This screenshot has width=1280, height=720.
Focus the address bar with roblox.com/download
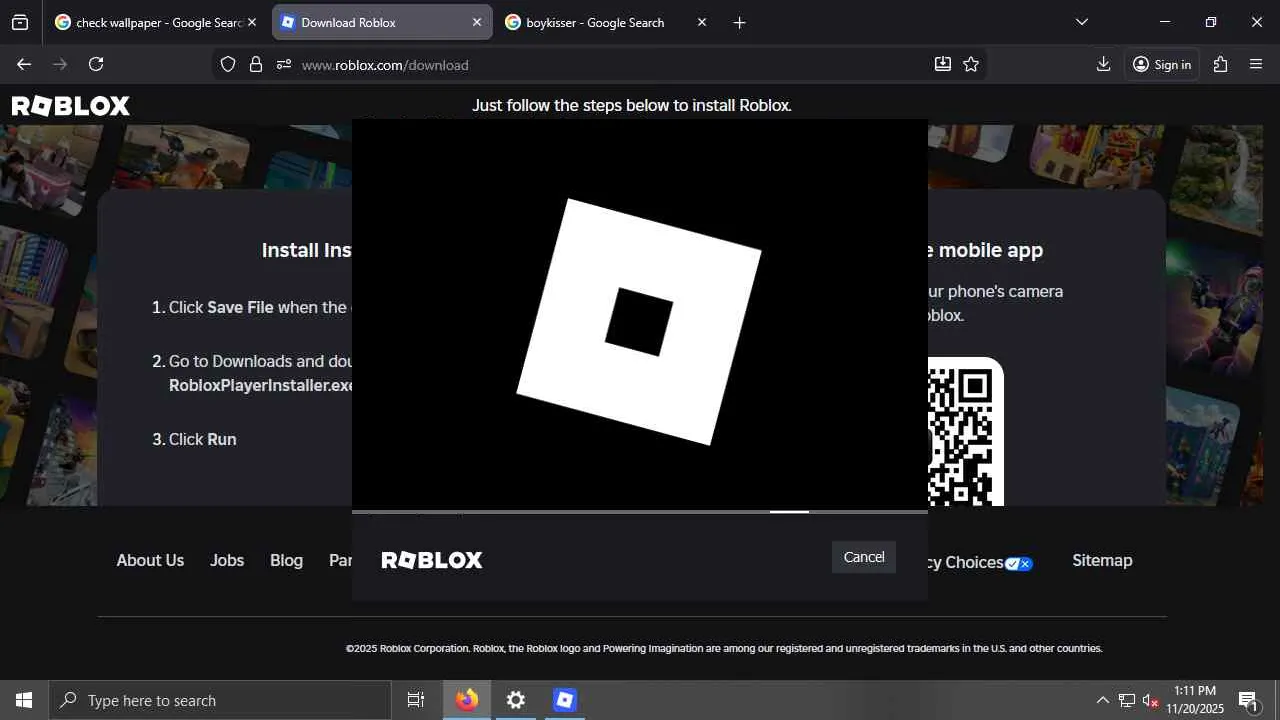pos(600,64)
